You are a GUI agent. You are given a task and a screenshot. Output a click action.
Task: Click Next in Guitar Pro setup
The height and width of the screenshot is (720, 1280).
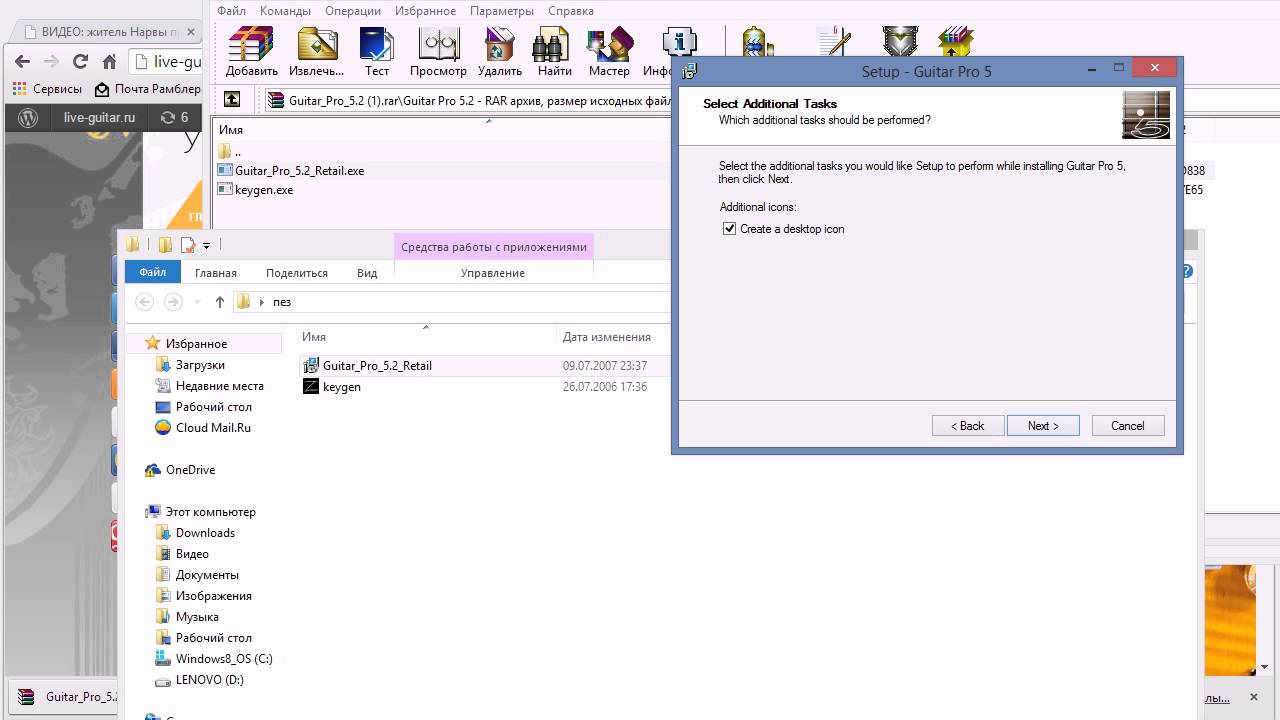click(1043, 426)
